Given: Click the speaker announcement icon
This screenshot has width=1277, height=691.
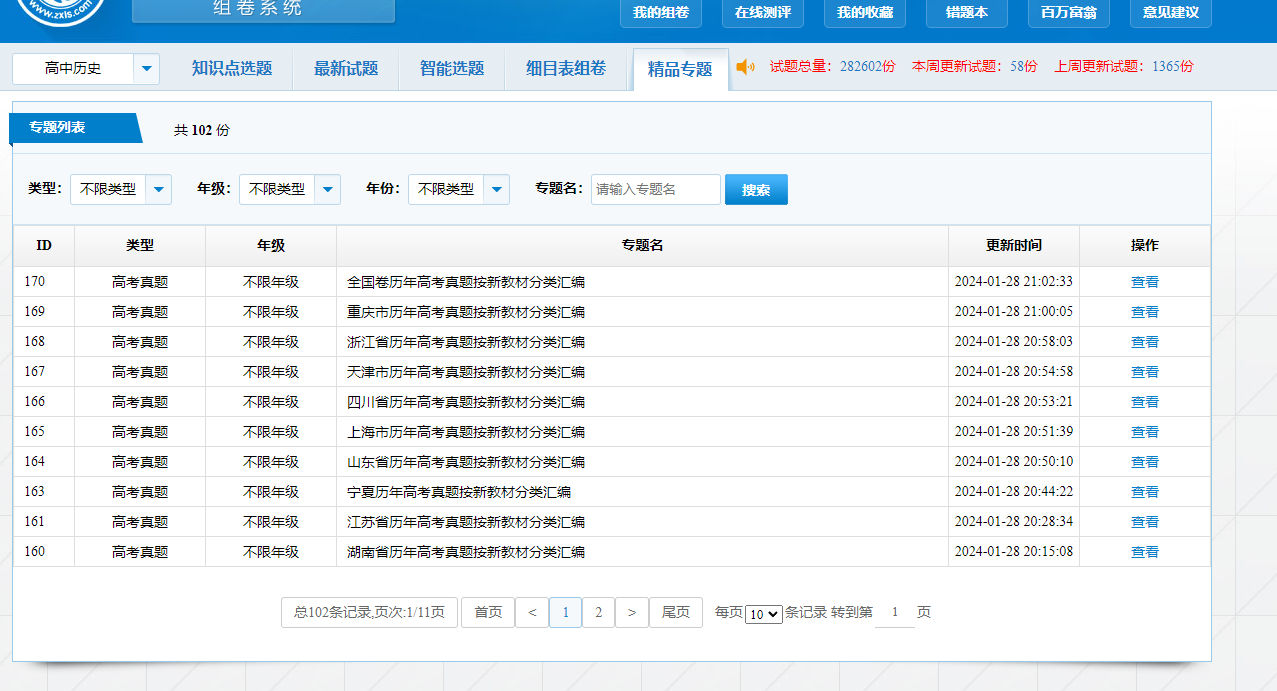Looking at the screenshot, I should (745, 67).
